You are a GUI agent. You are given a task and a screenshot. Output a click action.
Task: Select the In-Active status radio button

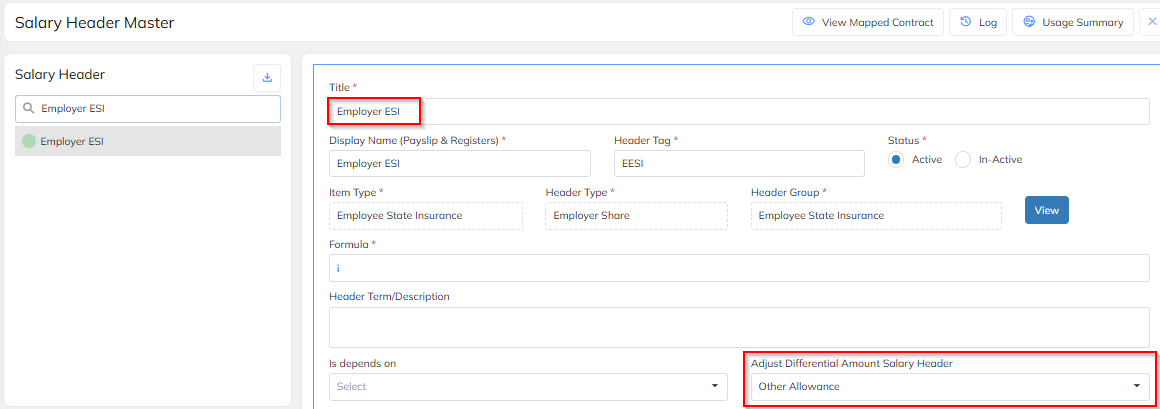963,159
